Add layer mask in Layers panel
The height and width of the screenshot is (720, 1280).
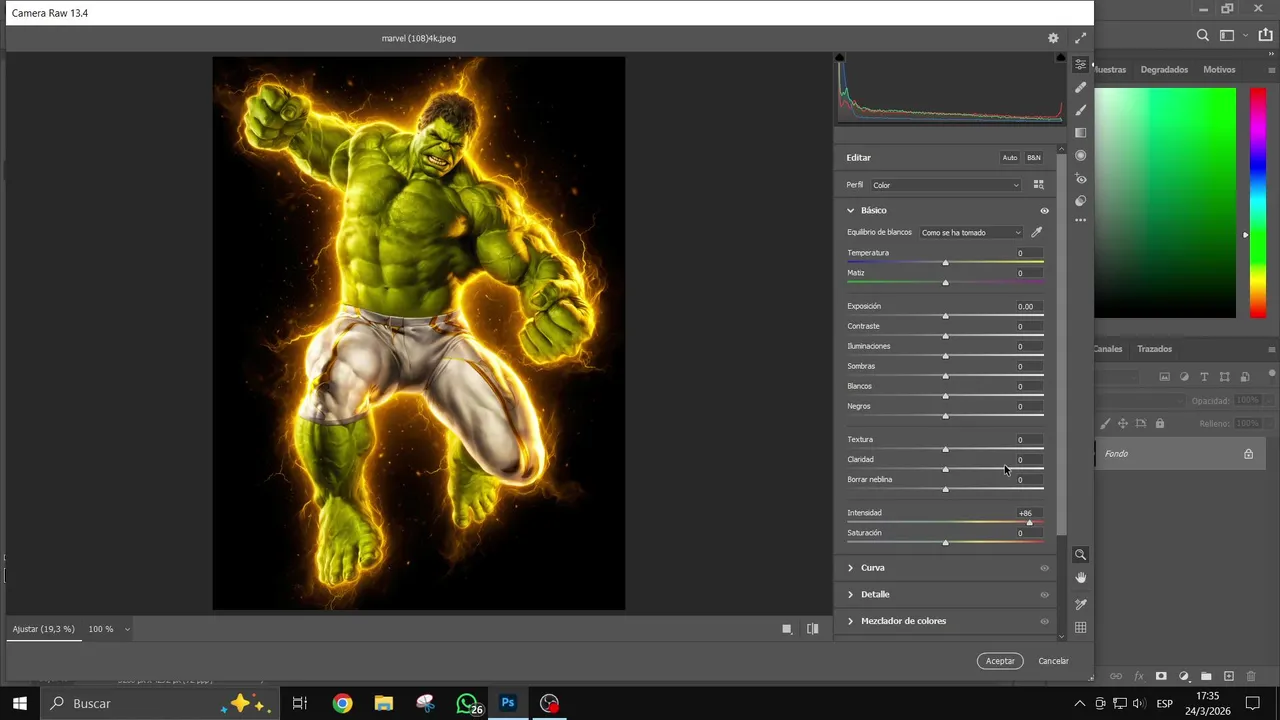(x=1161, y=677)
